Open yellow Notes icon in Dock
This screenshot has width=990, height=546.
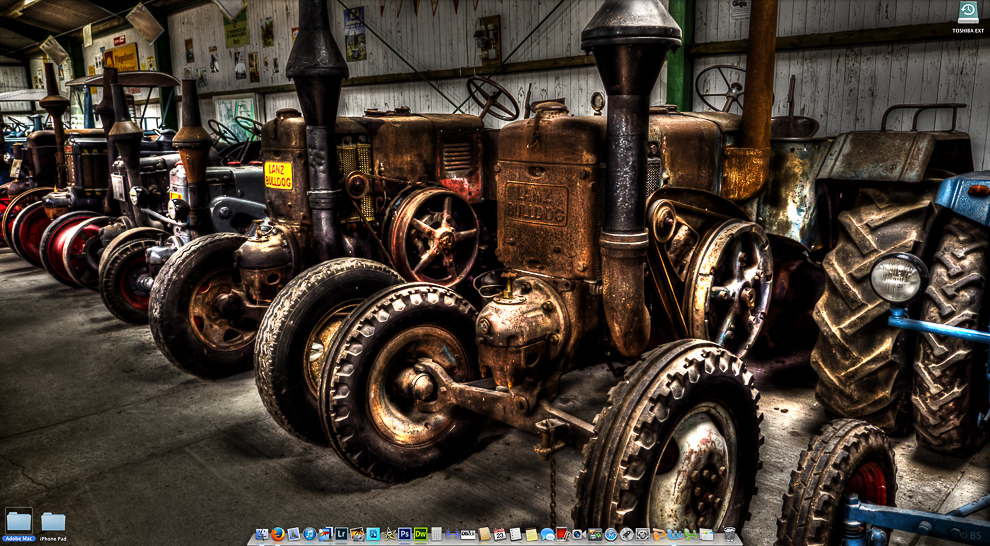click(x=532, y=534)
